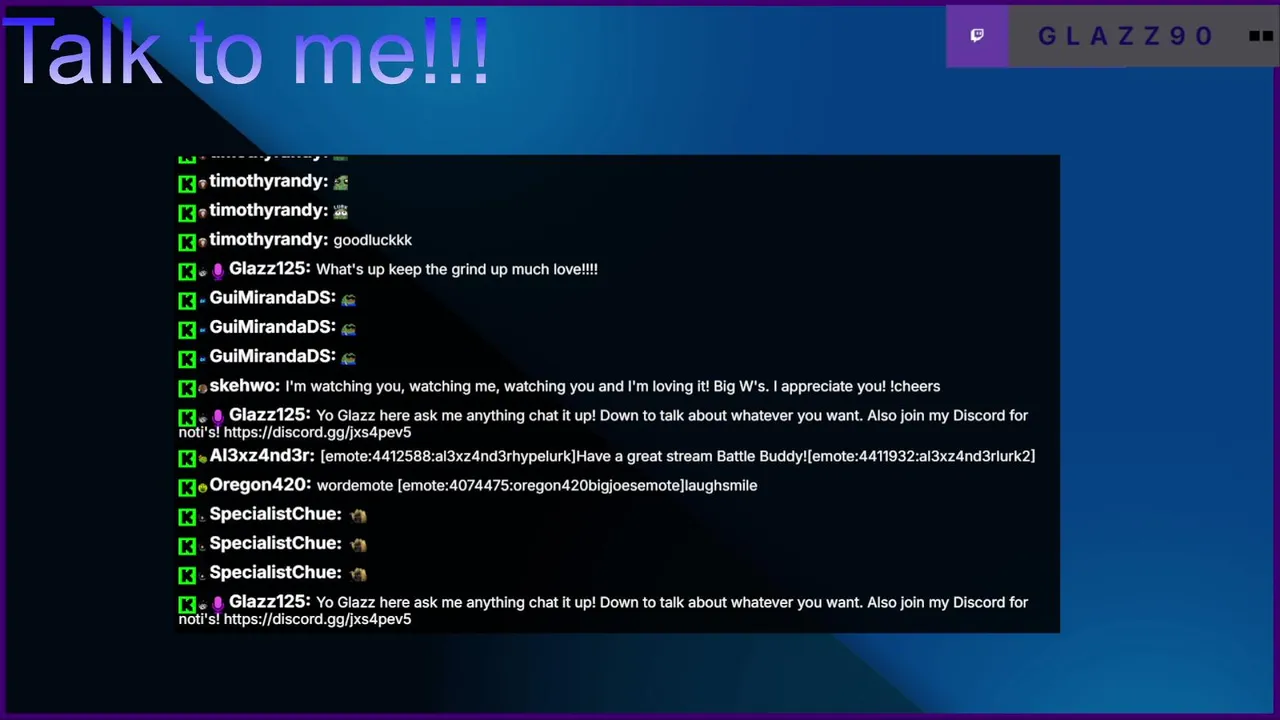Screen dimensions: 1280x720
Task: Click skehwo's "I'm watching you" message
Action: (x=613, y=386)
